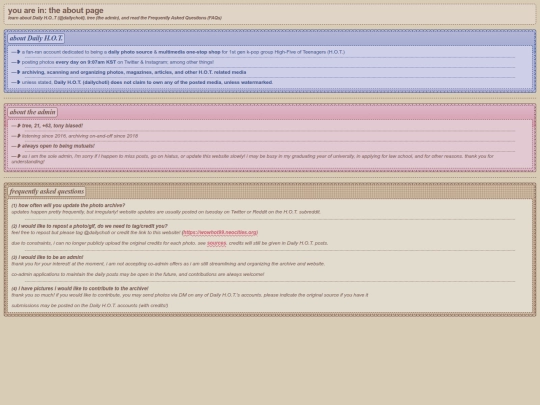Viewport: 540px width, 405px height.
Task: Select the 'about Daily H.O.T.' section title
Action: pos(36,38)
